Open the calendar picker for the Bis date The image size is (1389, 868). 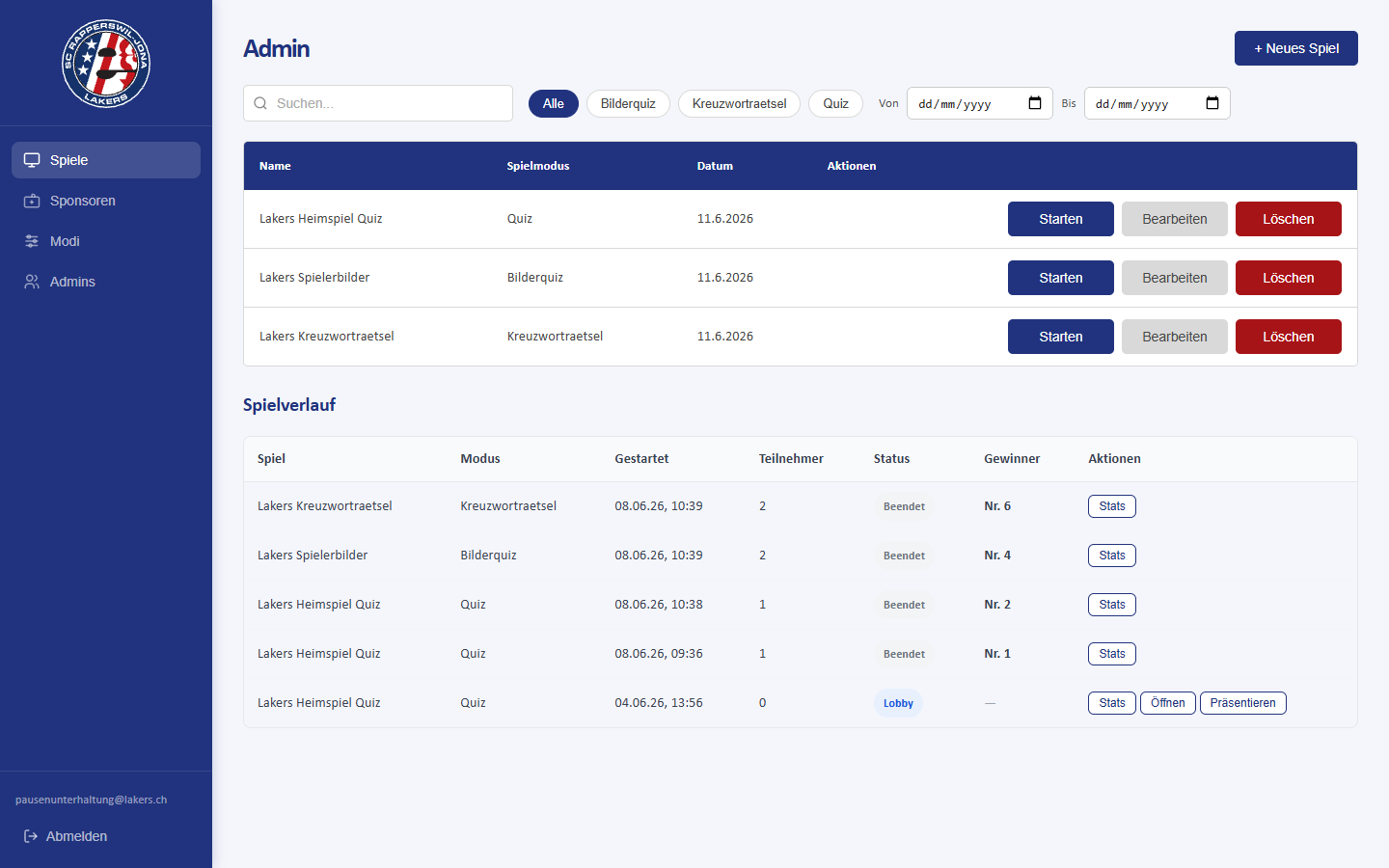click(x=1212, y=103)
